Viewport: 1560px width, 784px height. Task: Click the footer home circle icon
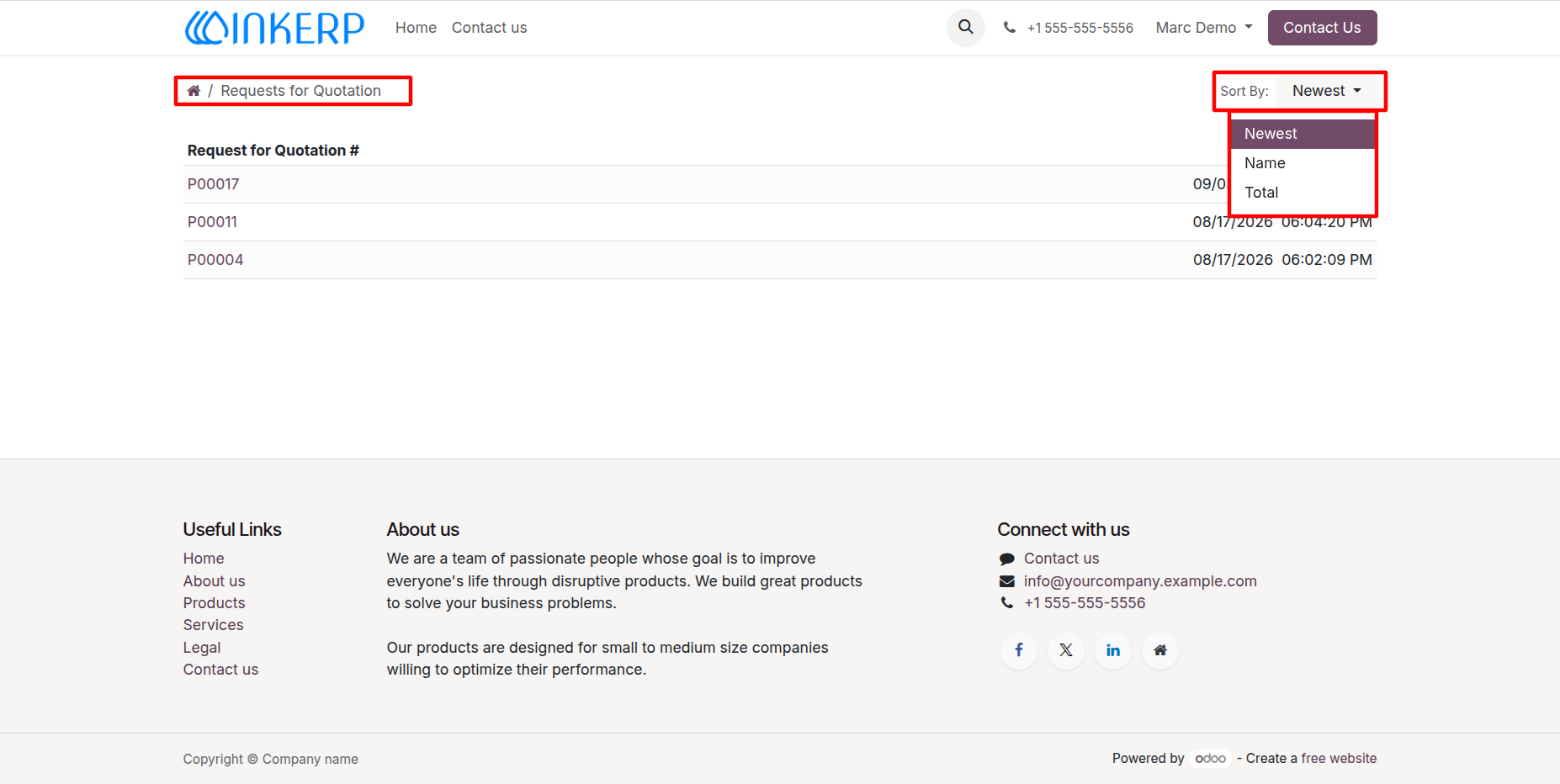(x=1160, y=650)
